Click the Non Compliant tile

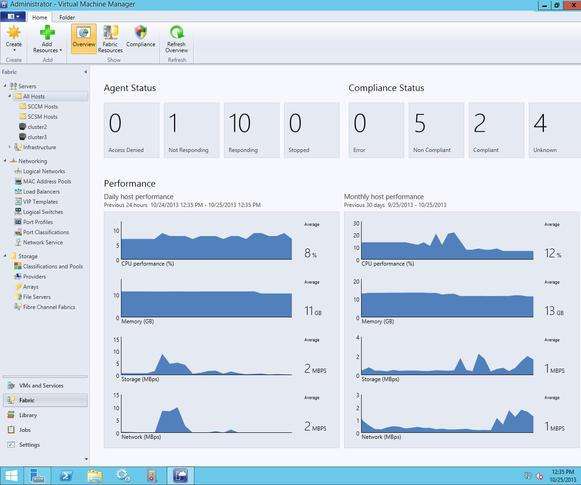point(436,130)
